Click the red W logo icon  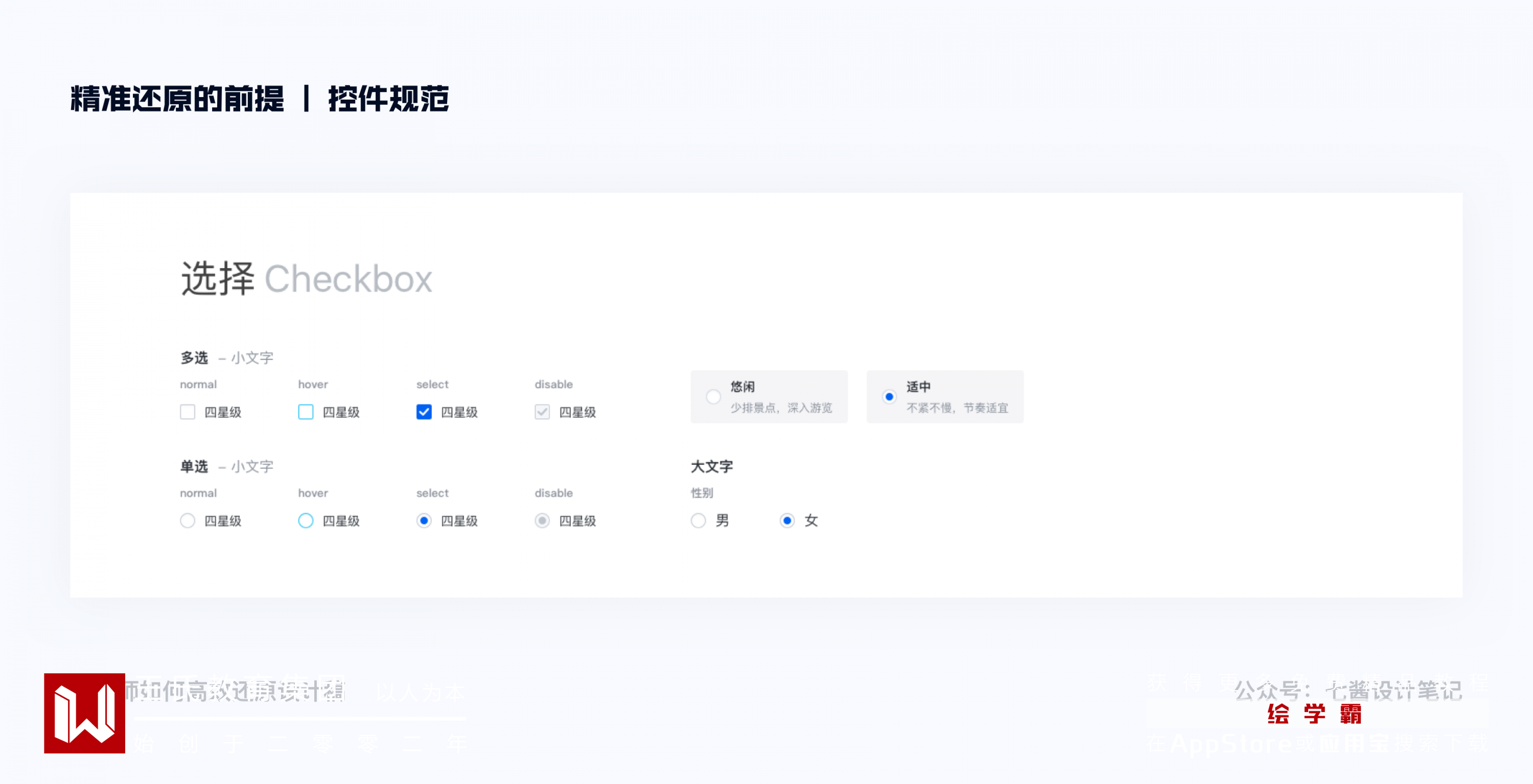point(84,713)
